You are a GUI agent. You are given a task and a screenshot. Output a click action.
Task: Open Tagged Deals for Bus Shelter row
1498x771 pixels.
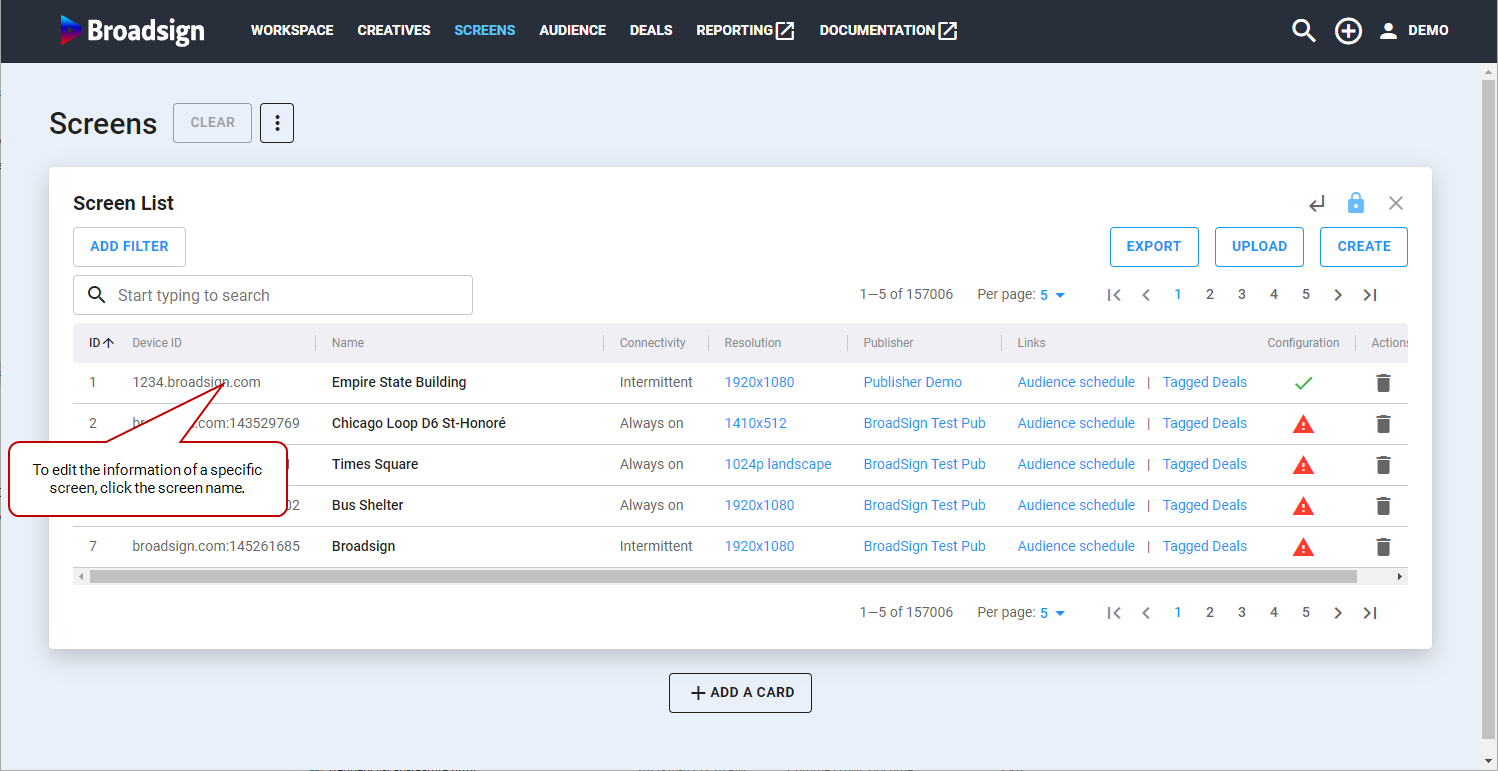point(1205,506)
